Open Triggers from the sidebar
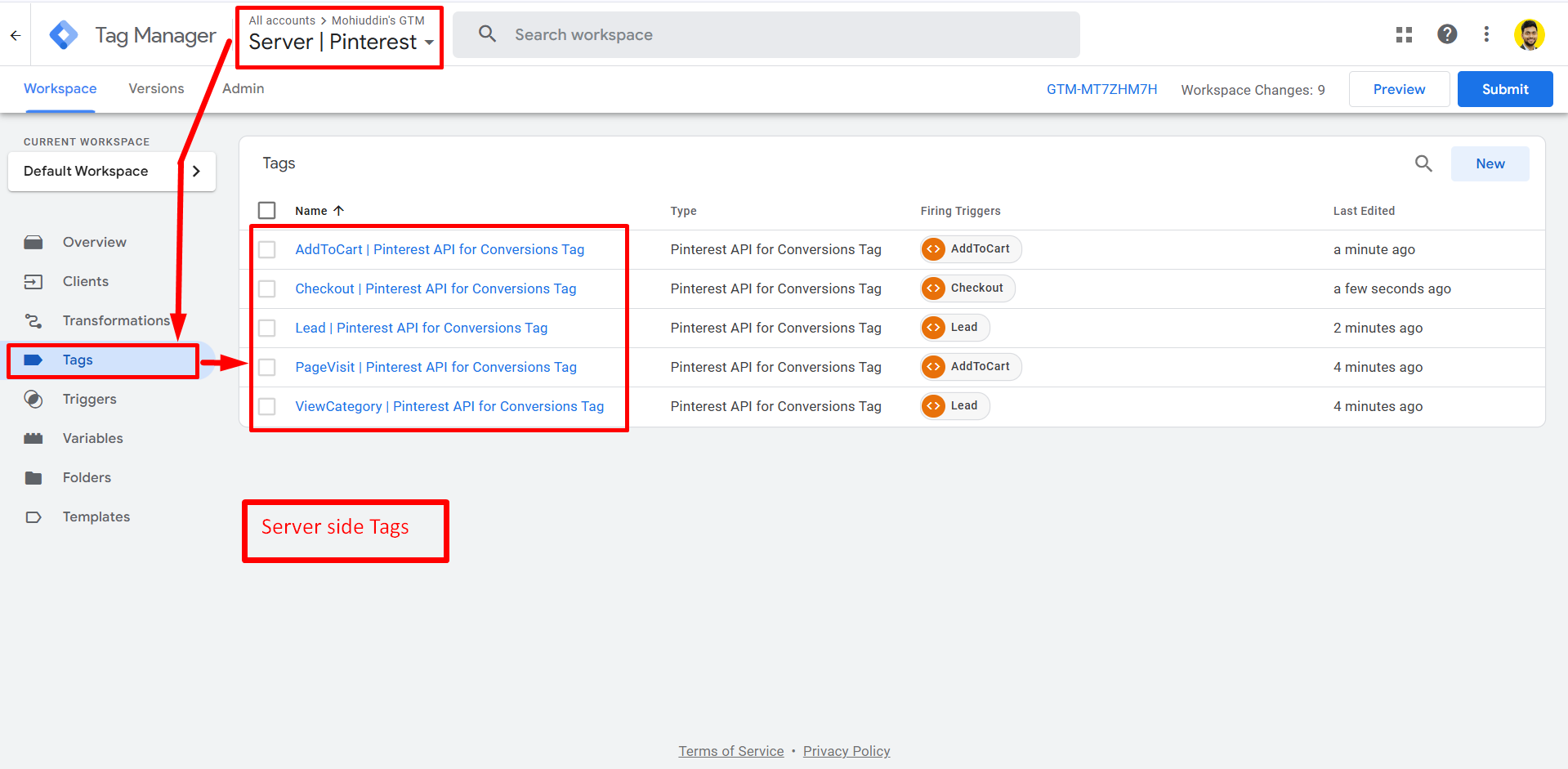The height and width of the screenshot is (769, 1568). click(89, 399)
